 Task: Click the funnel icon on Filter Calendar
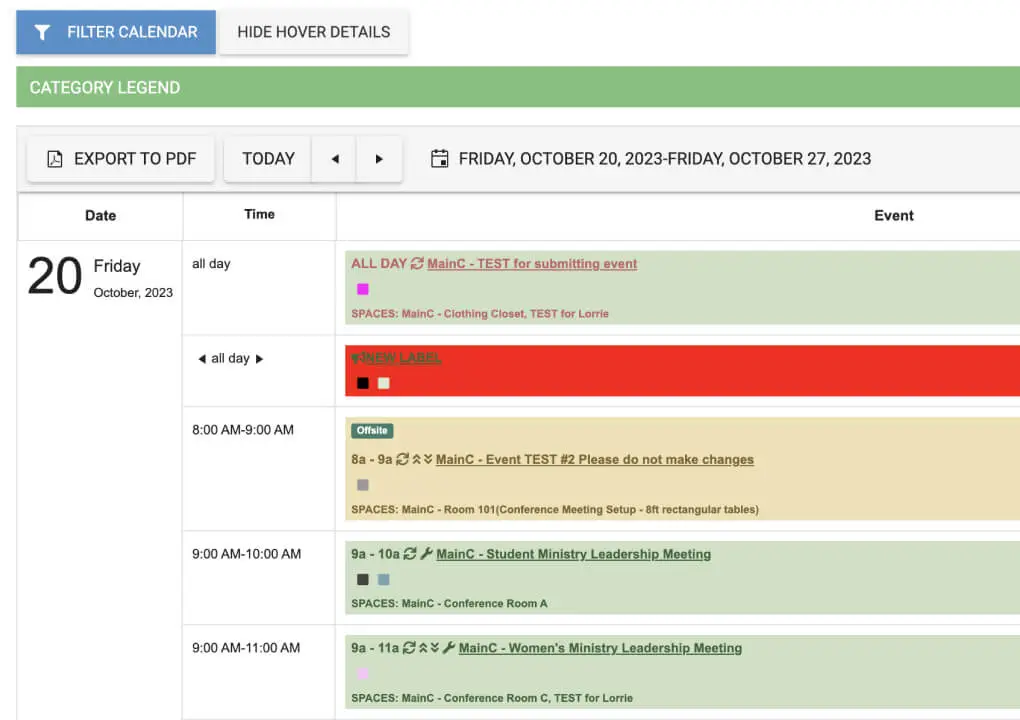point(42,32)
